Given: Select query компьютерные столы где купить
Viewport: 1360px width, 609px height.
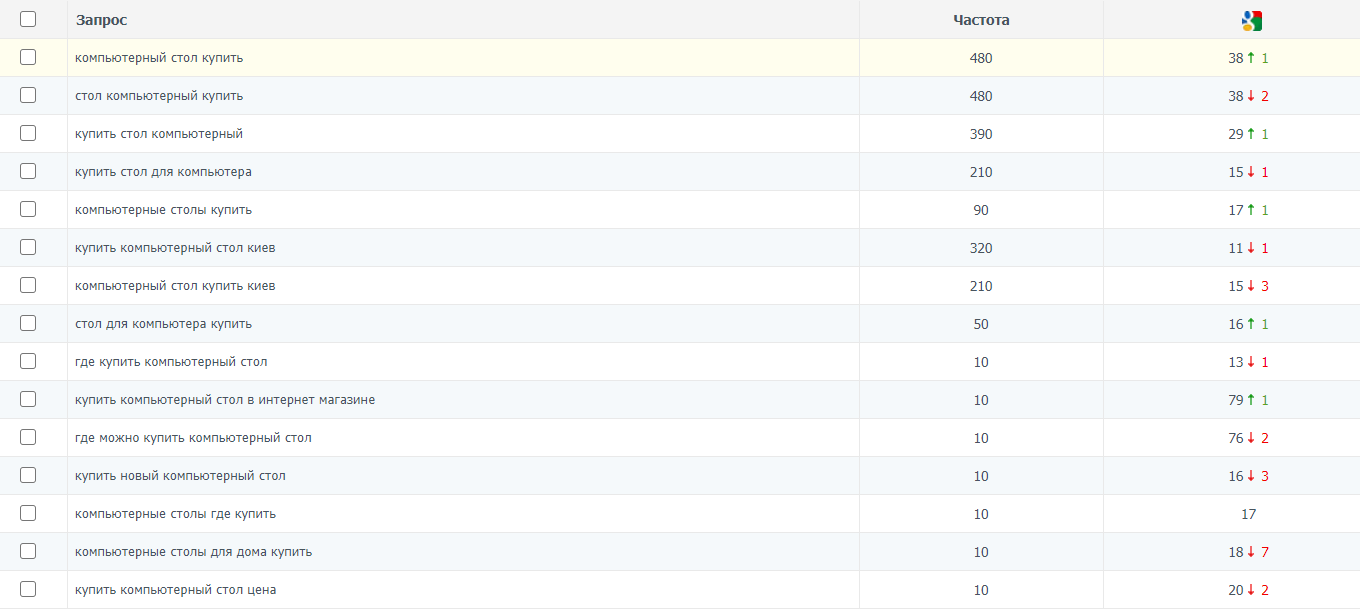Looking at the screenshot, I should (x=175, y=514).
